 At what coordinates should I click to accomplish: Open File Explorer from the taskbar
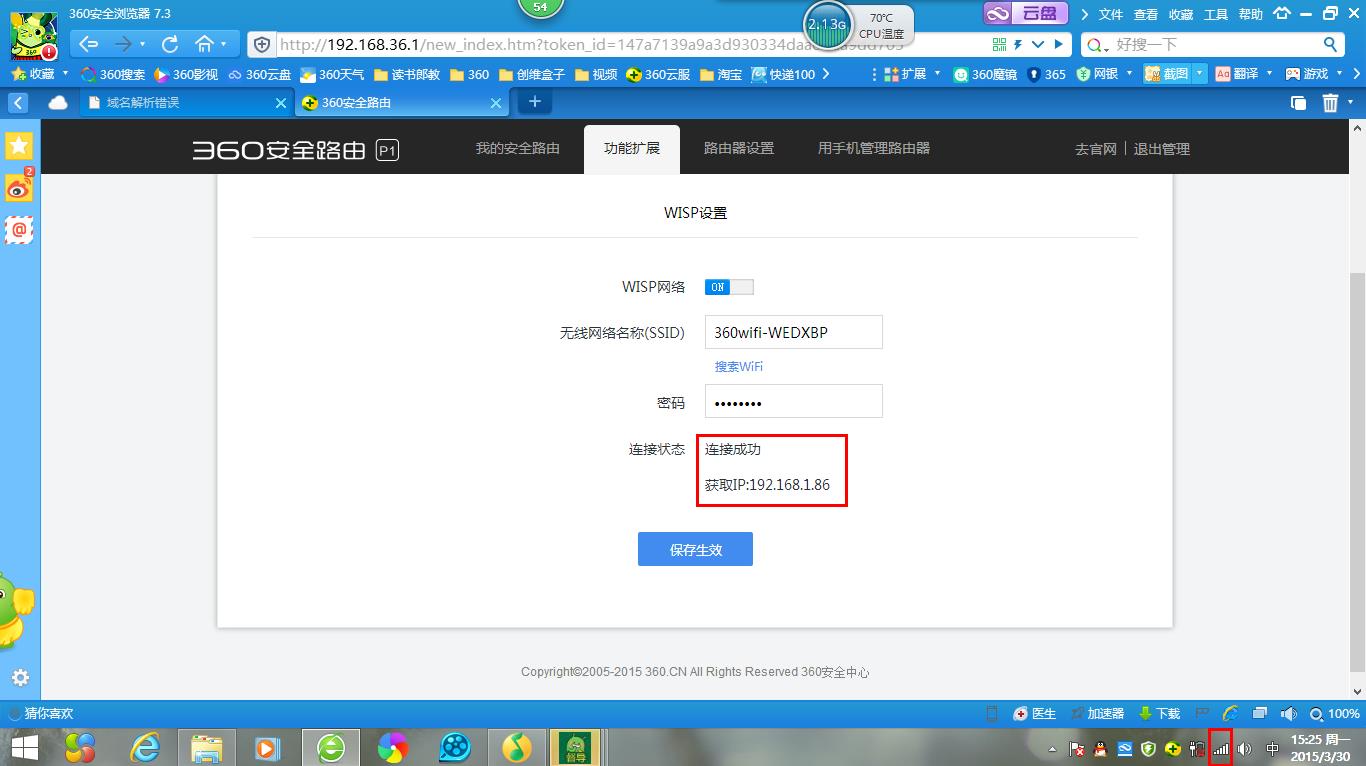click(207, 747)
